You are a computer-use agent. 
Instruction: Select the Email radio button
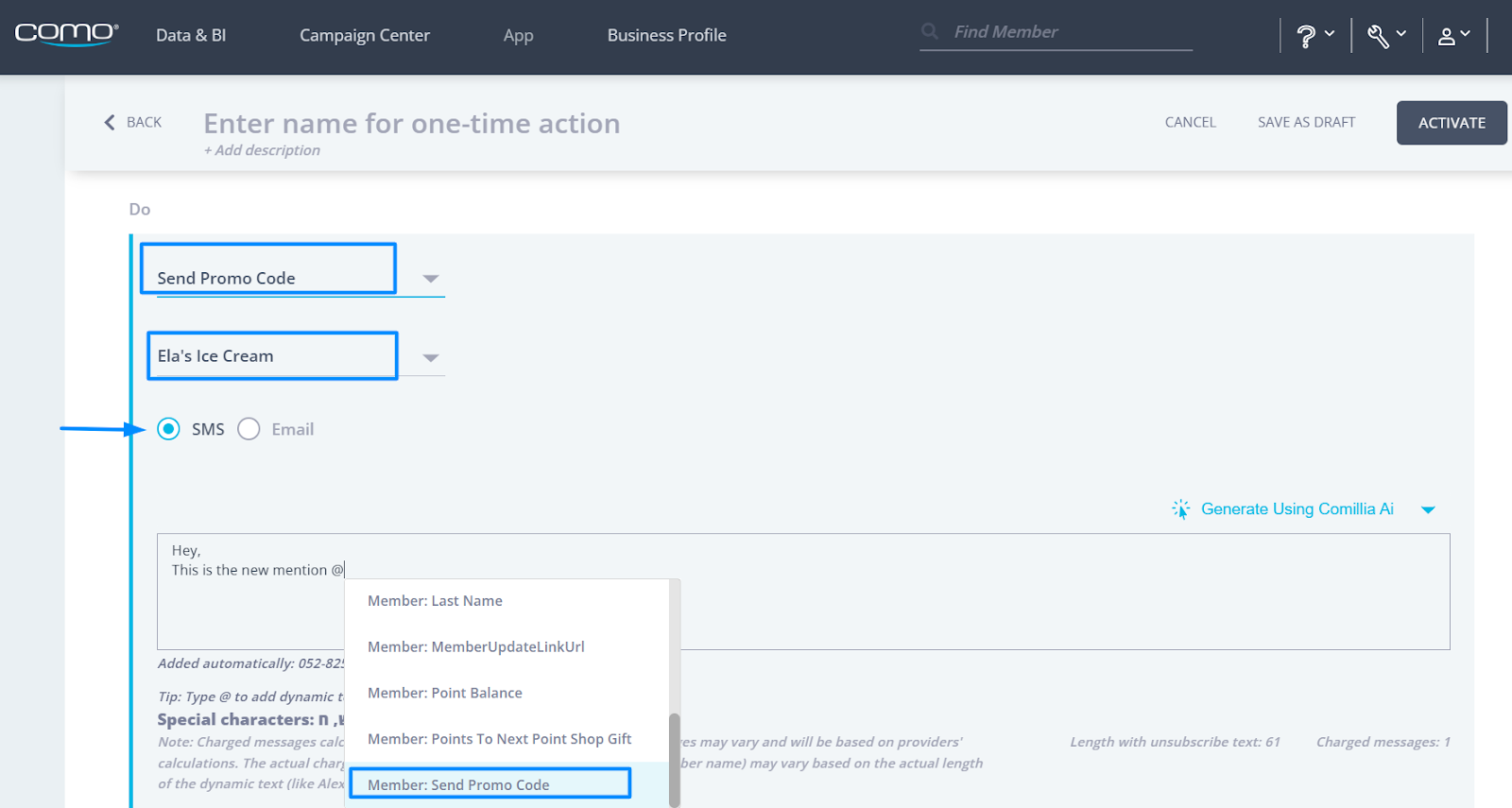pos(249,429)
